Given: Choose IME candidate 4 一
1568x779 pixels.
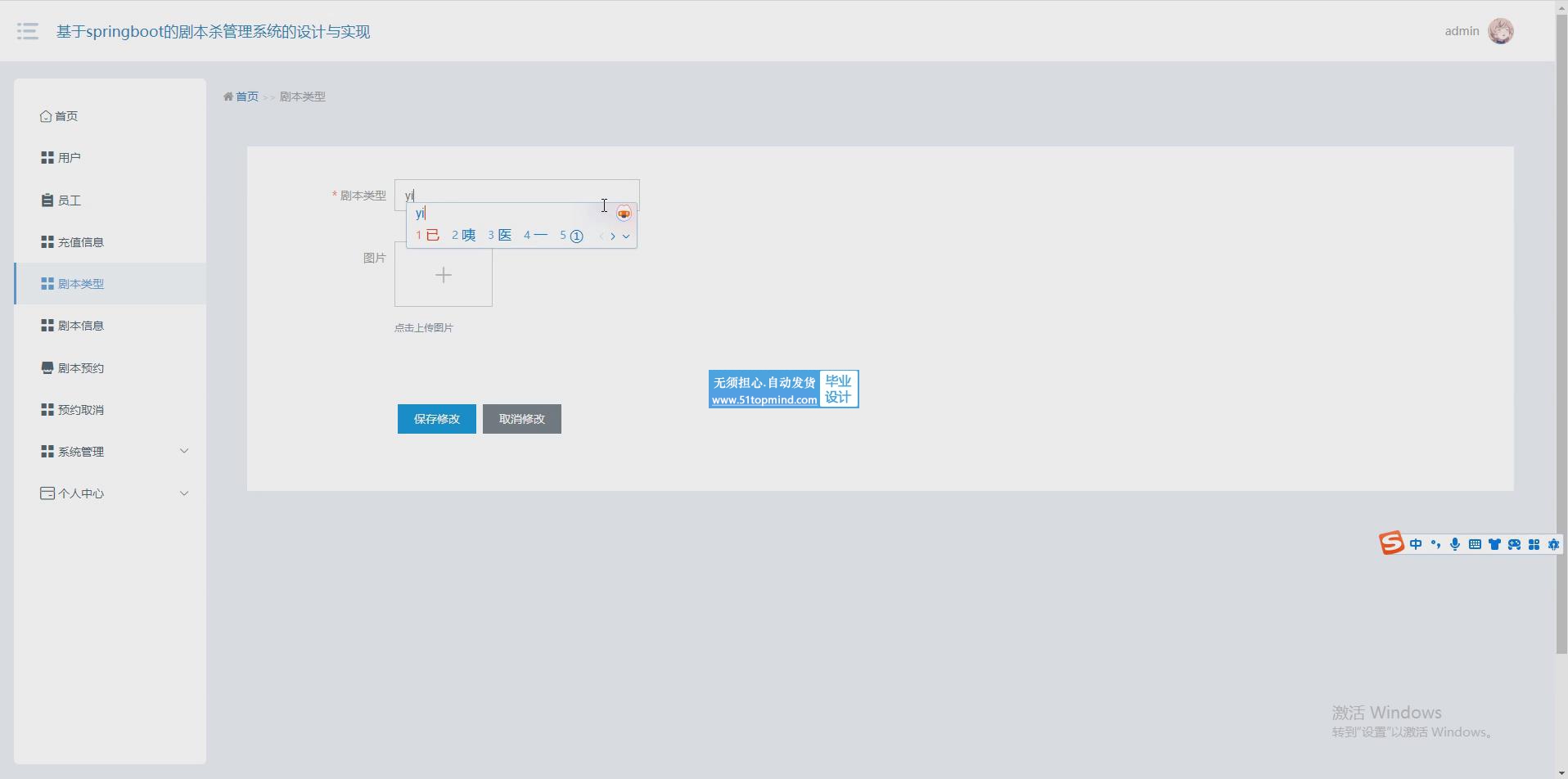Looking at the screenshot, I should click(535, 236).
